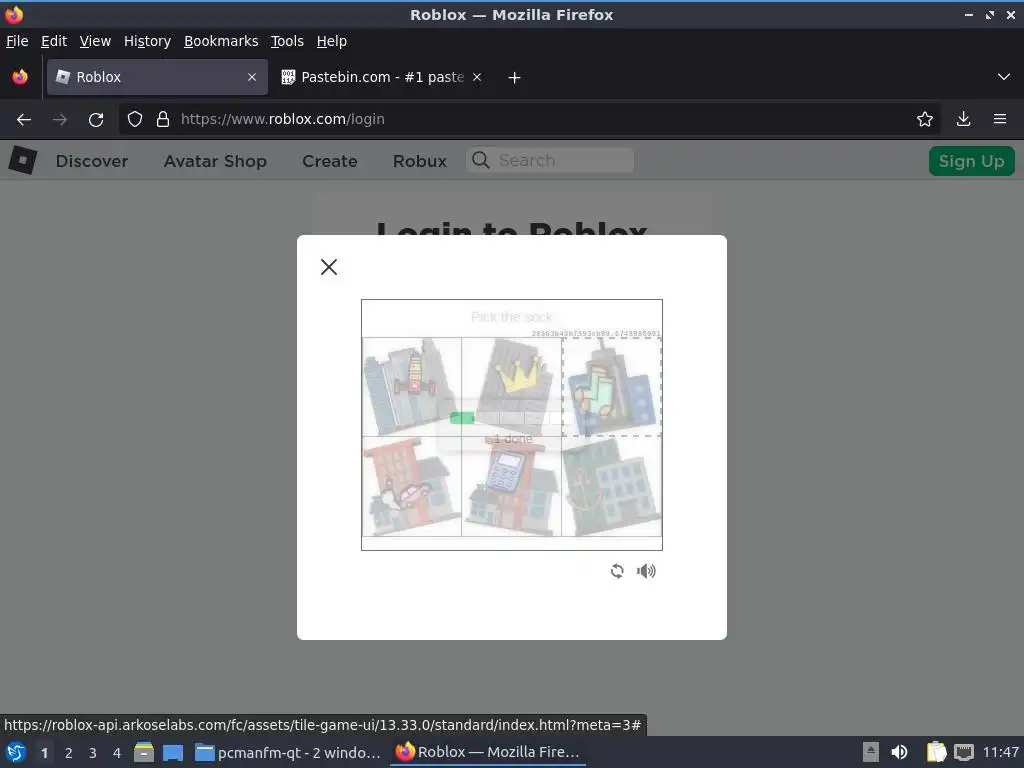Viewport: 1024px width, 768px height.
Task: Switch to virtual desktop 2
Action: pyautogui.click(x=68, y=753)
